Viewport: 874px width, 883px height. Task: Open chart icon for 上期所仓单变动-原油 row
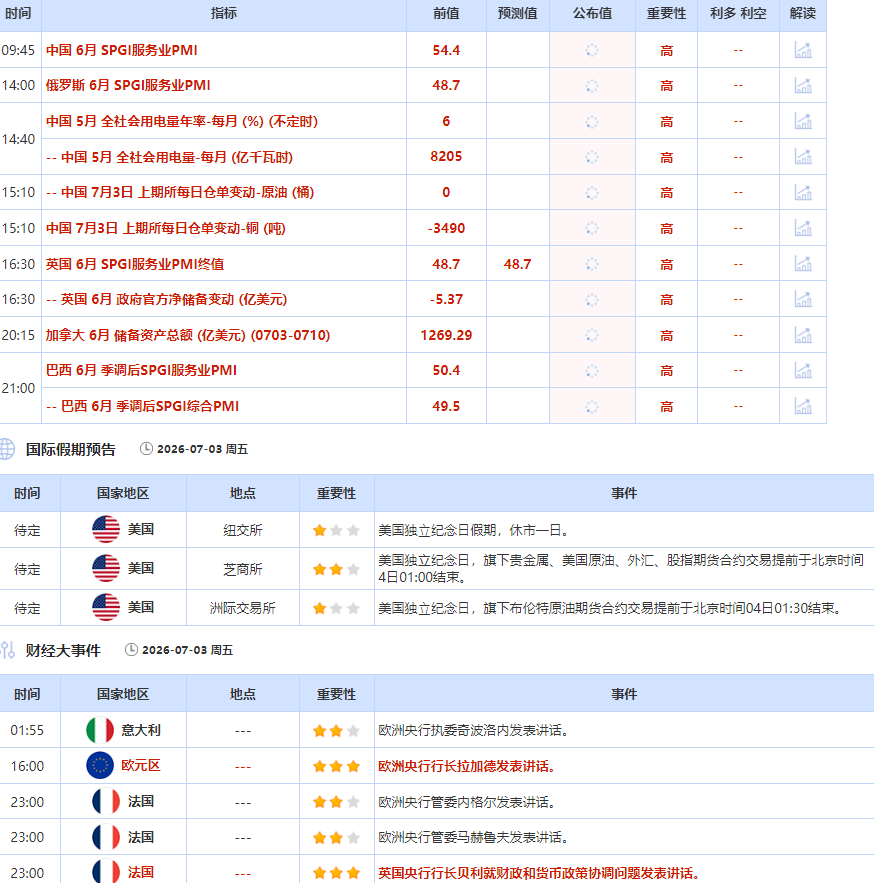802,193
